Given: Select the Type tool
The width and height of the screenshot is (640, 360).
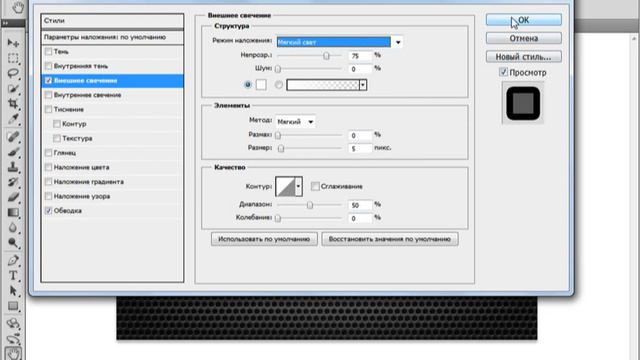Looking at the screenshot, I should [13, 276].
